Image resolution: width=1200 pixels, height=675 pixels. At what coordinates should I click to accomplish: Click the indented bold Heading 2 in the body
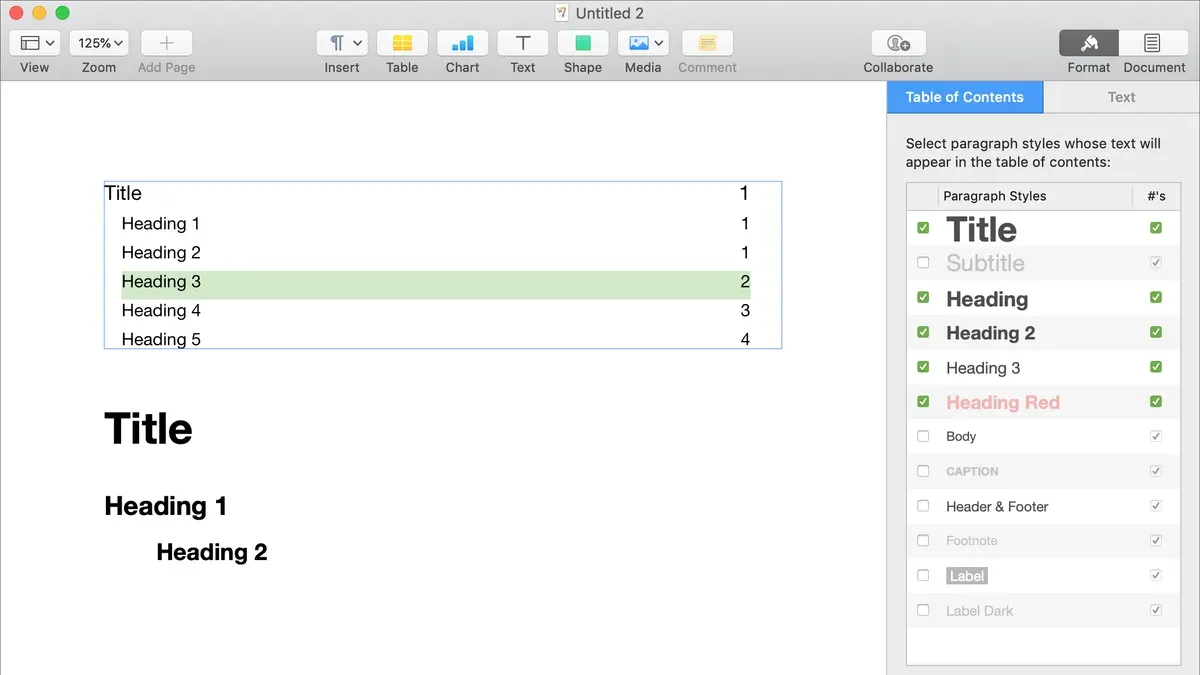(212, 553)
